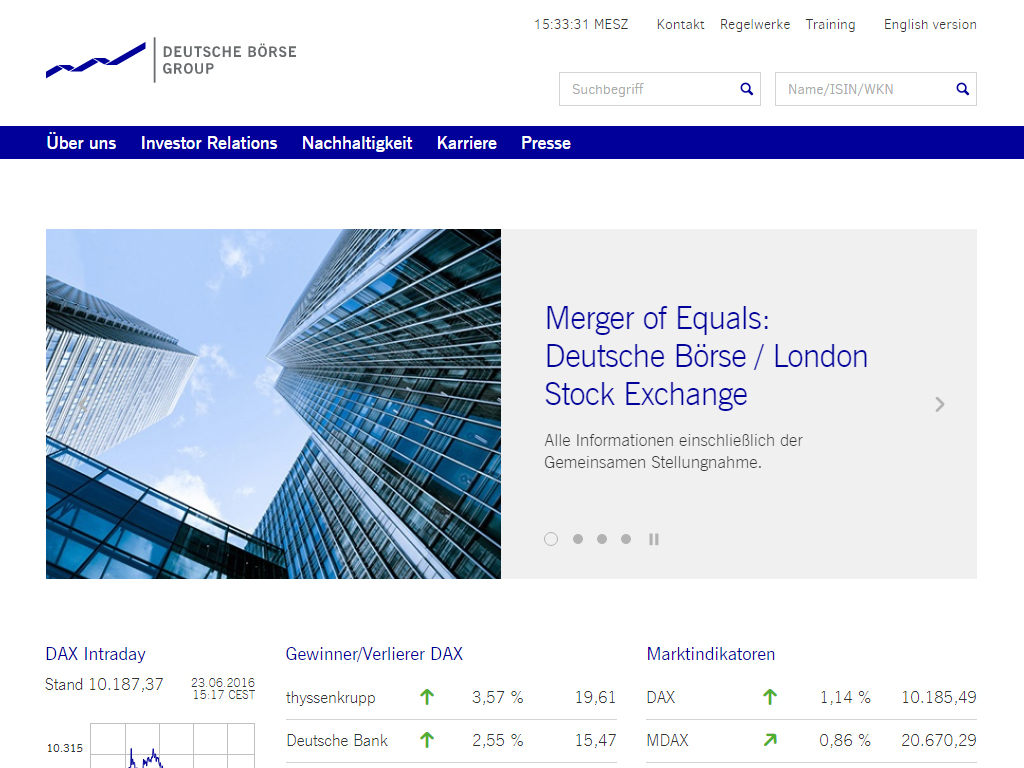Open Nachhaltigkeit in main navigation

[357, 142]
